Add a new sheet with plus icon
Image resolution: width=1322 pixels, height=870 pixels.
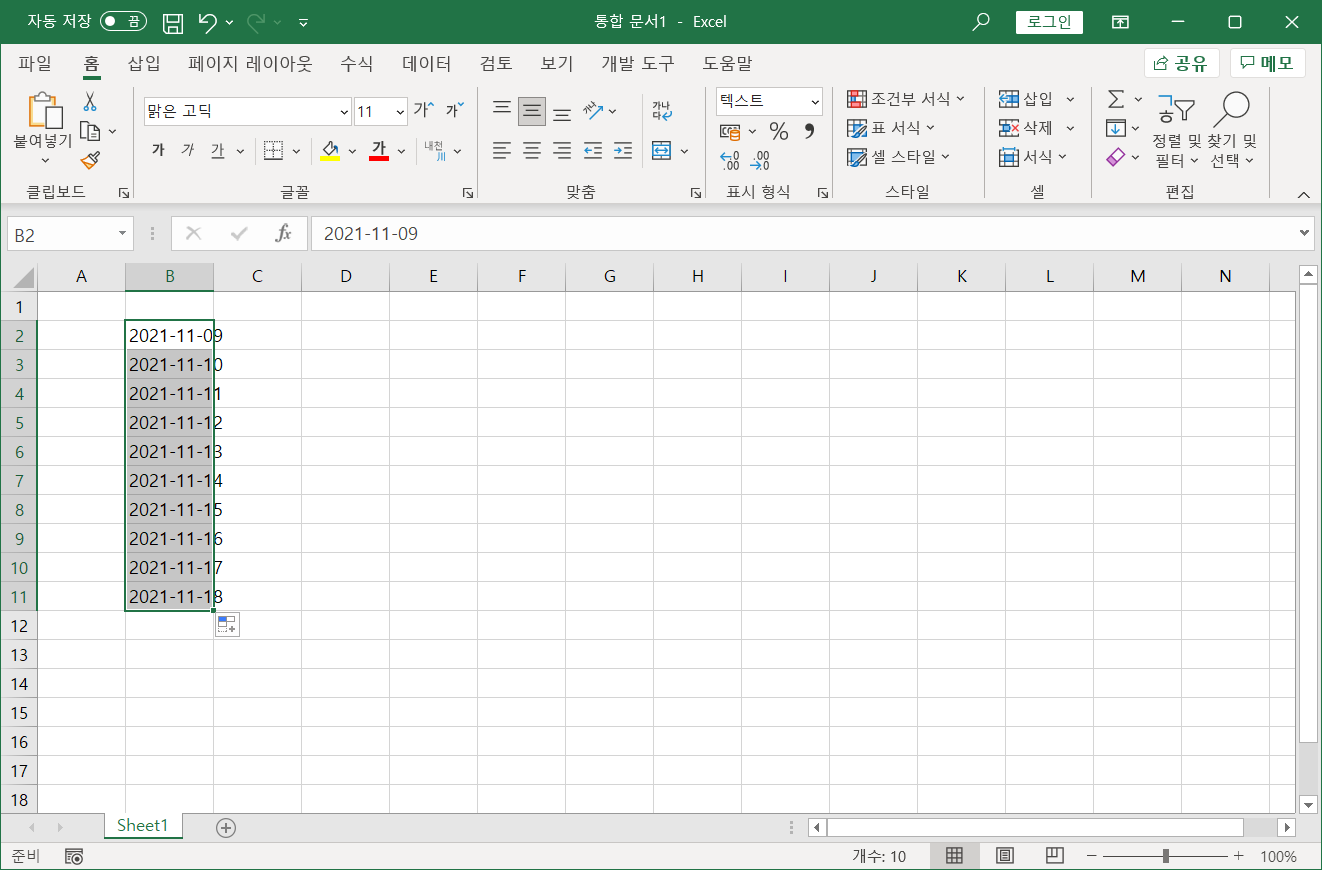[226, 827]
